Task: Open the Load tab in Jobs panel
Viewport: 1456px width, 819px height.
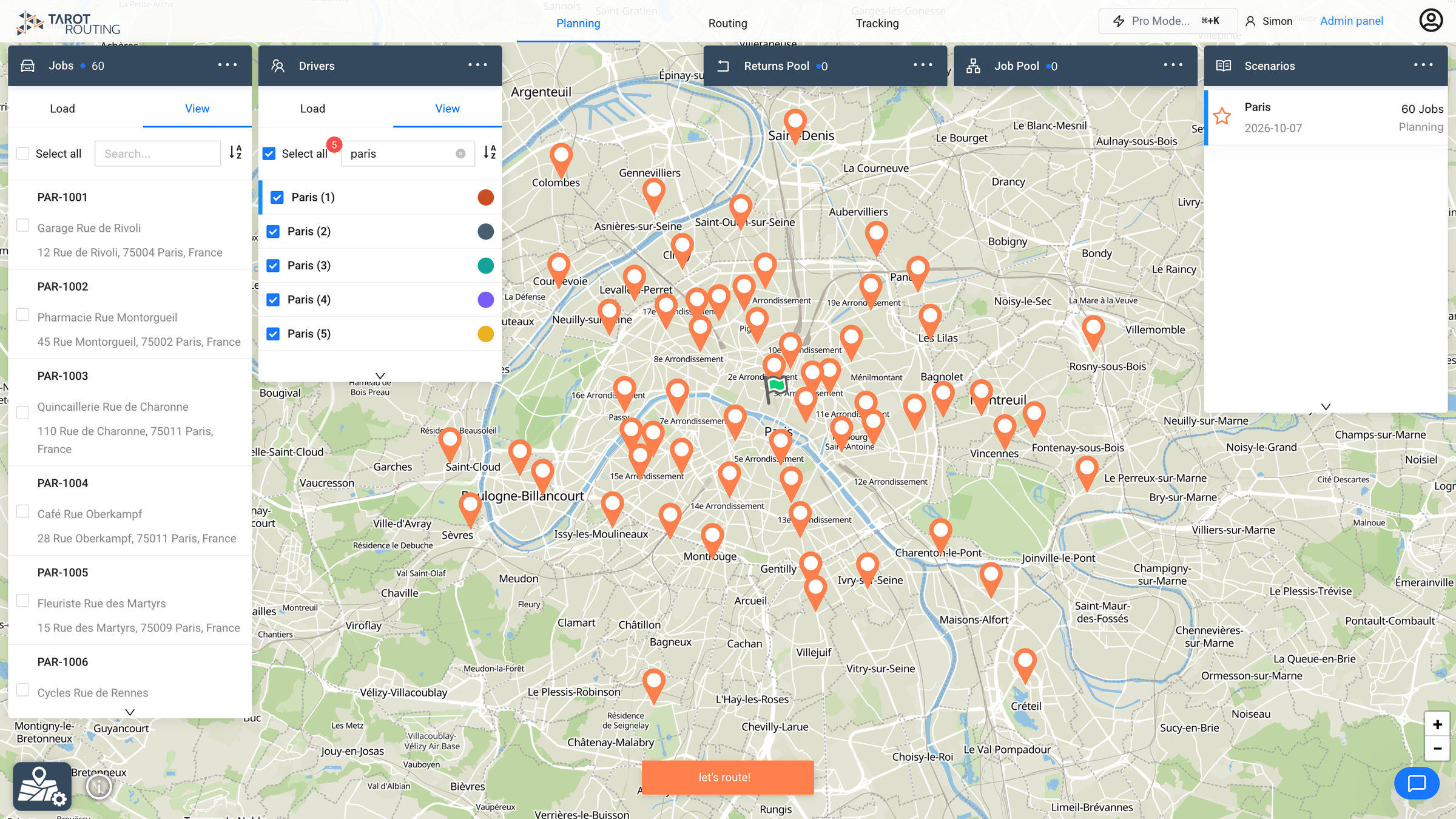Action: click(x=62, y=109)
